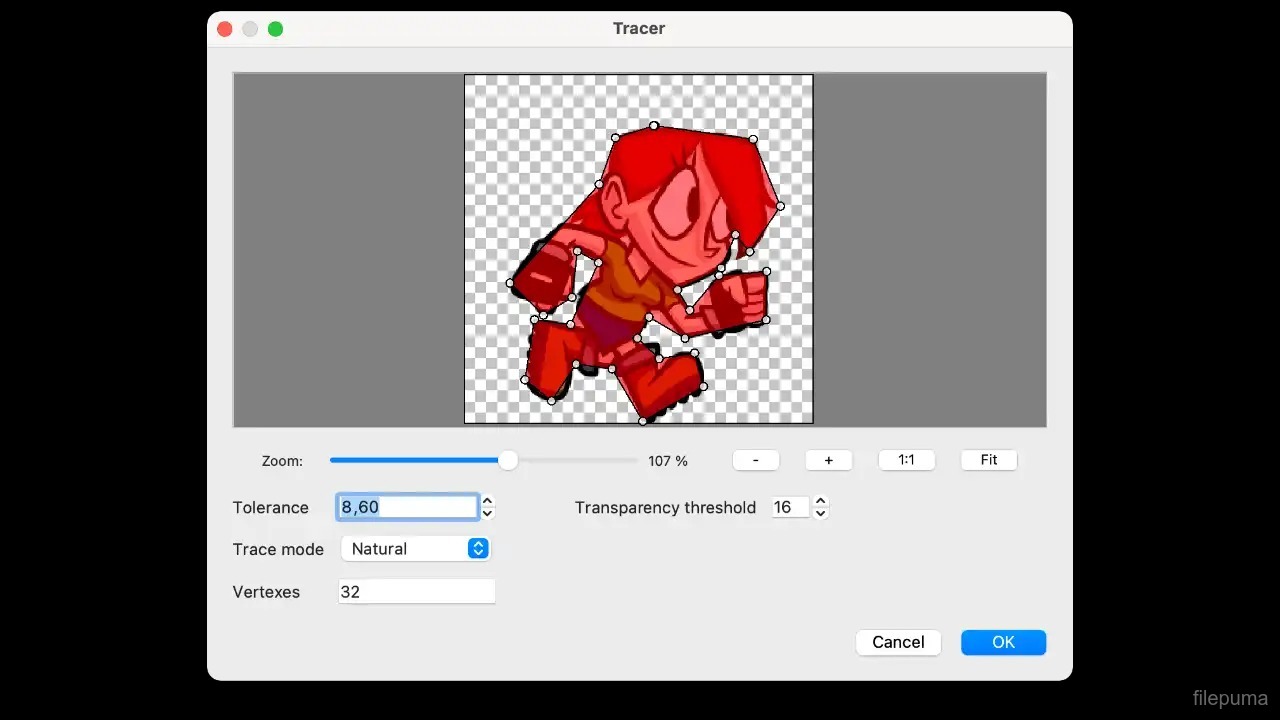Decrease Tolerance with the down arrow
Image resolution: width=1280 pixels, height=720 pixels.
pyautogui.click(x=488, y=513)
